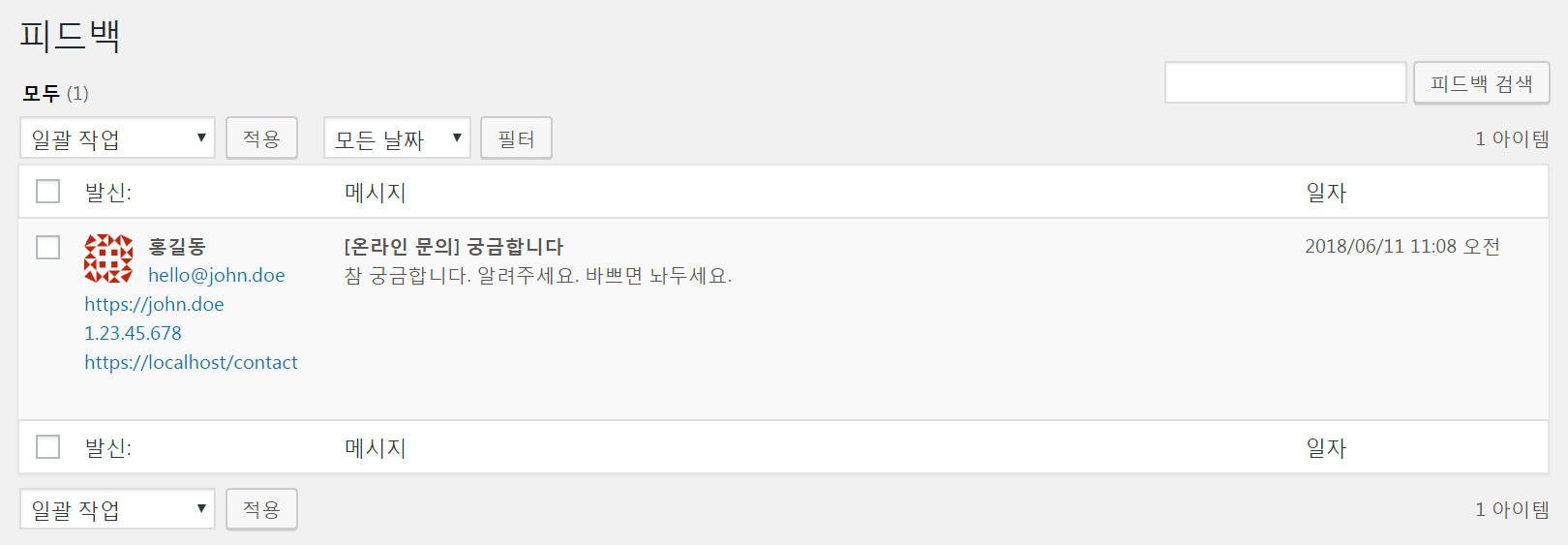The height and width of the screenshot is (545, 1568).
Task: Click the 홍길동 sender name
Action: tap(177, 247)
